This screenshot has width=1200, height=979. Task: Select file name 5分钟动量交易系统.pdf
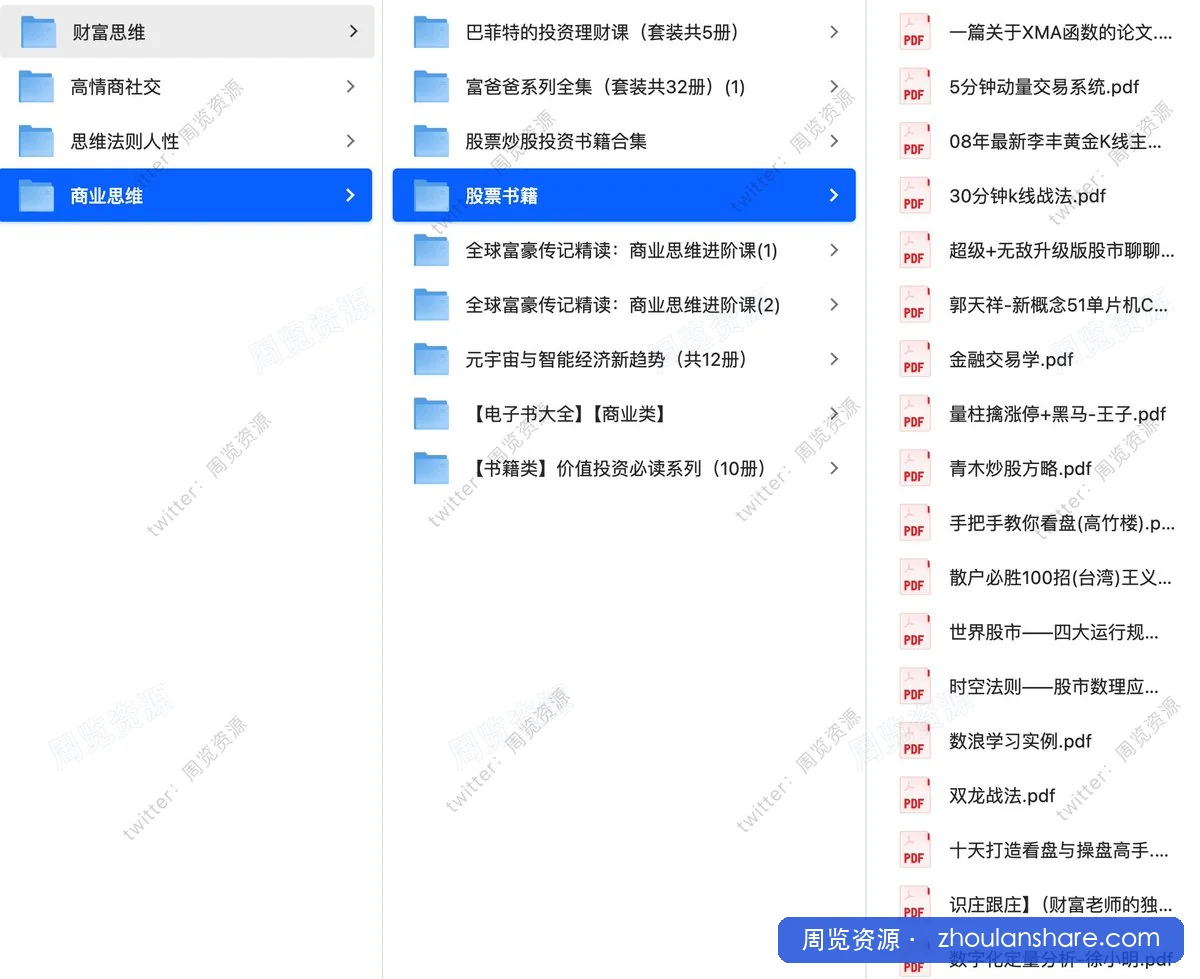click(1044, 87)
